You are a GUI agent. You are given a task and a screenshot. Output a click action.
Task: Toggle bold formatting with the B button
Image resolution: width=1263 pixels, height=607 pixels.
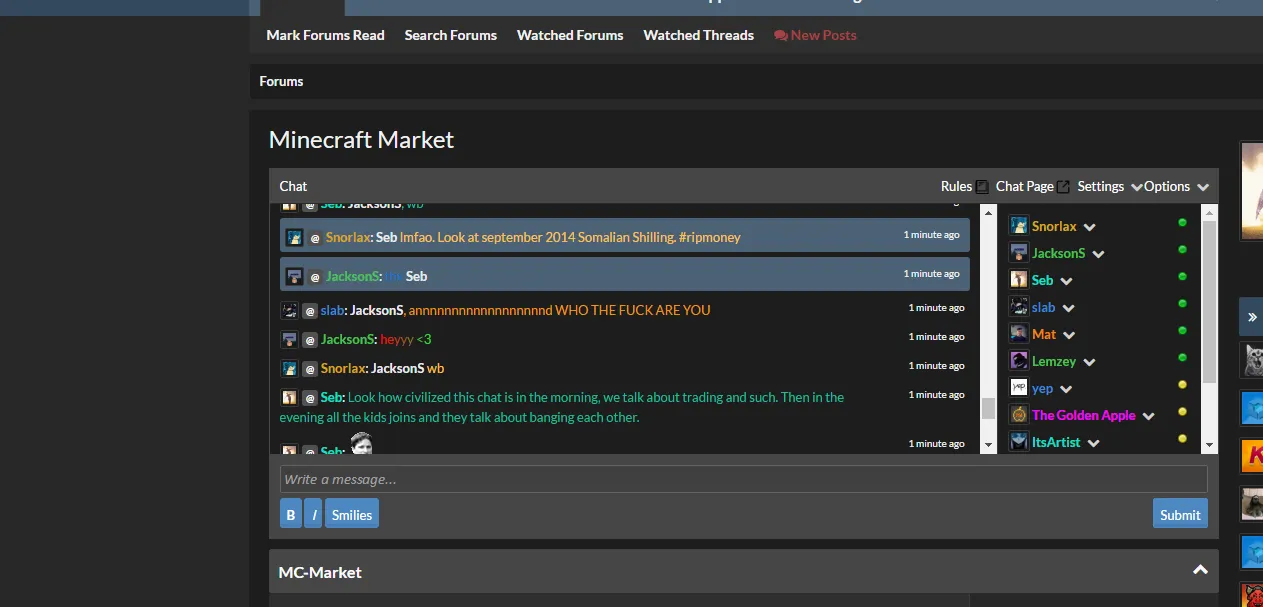click(291, 514)
